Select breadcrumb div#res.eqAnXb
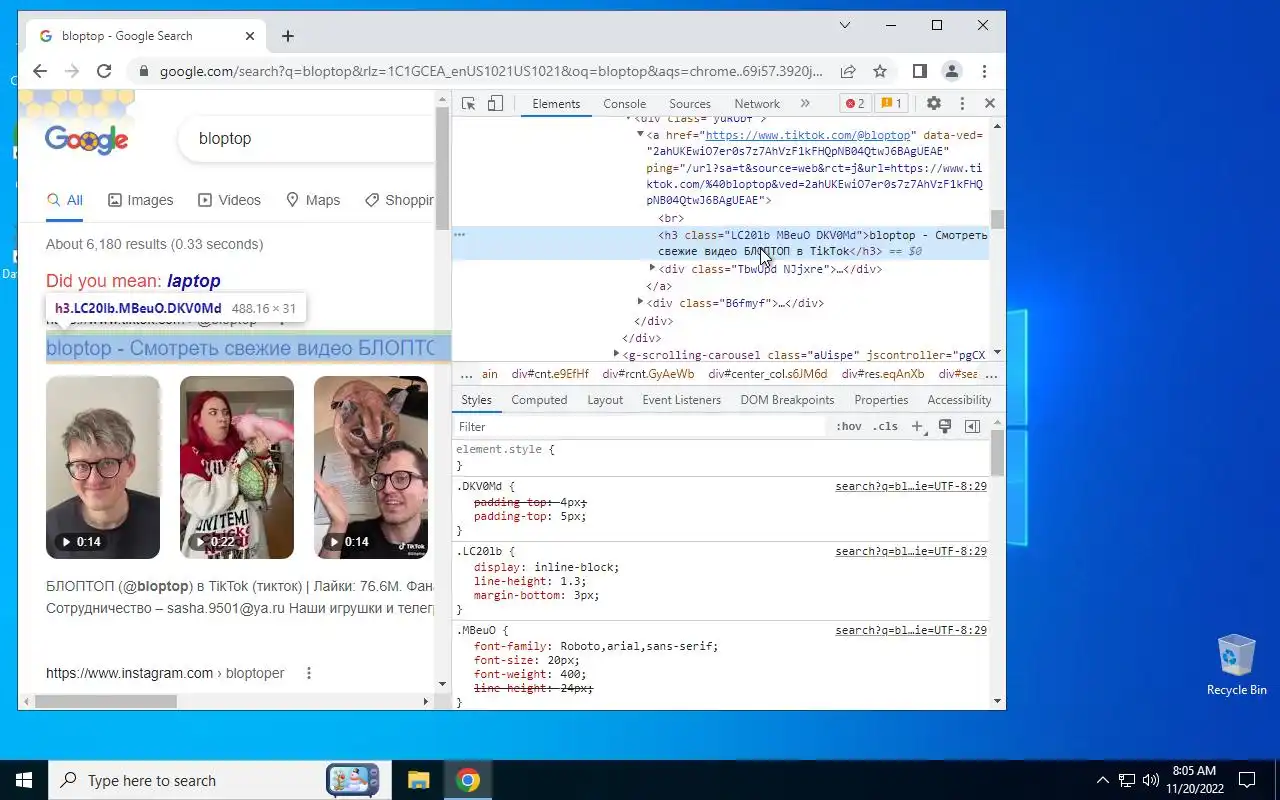The width and height of the screenshot is (1280, 800). pos(883,374)
